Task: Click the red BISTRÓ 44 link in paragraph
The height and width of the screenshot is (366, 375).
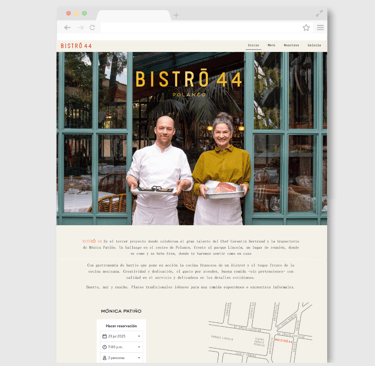Action: 92,241
